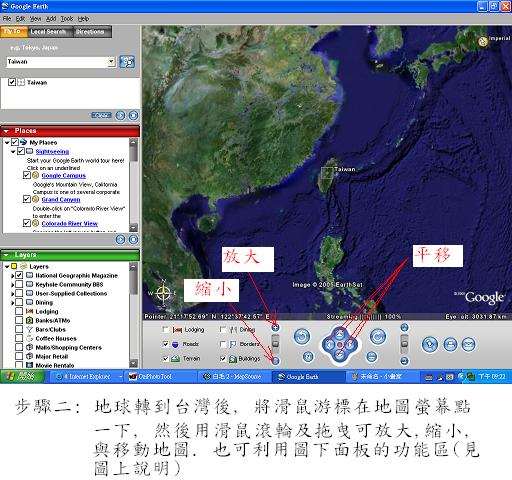Viewport: 512px width, 480px height.
Task: Pan the map left with the left arrow
Action: pos(329,345)
